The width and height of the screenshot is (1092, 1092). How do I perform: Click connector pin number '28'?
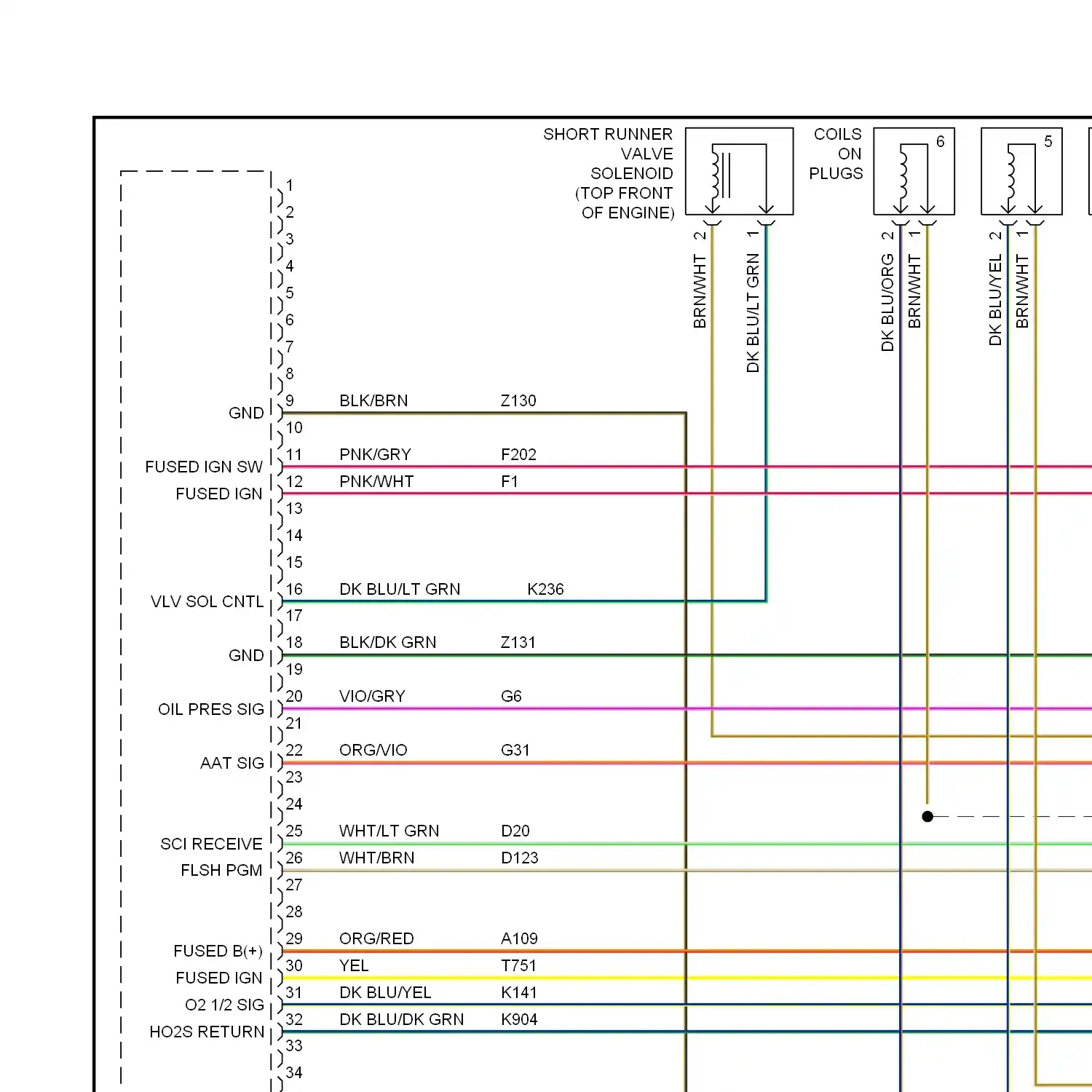pyautogui.click(x=294, y=911)
